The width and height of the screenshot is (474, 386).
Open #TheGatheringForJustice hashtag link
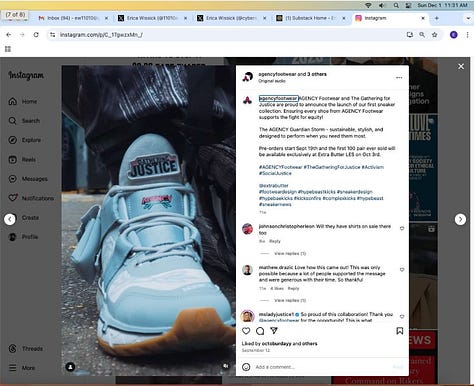tap(332, 167)
